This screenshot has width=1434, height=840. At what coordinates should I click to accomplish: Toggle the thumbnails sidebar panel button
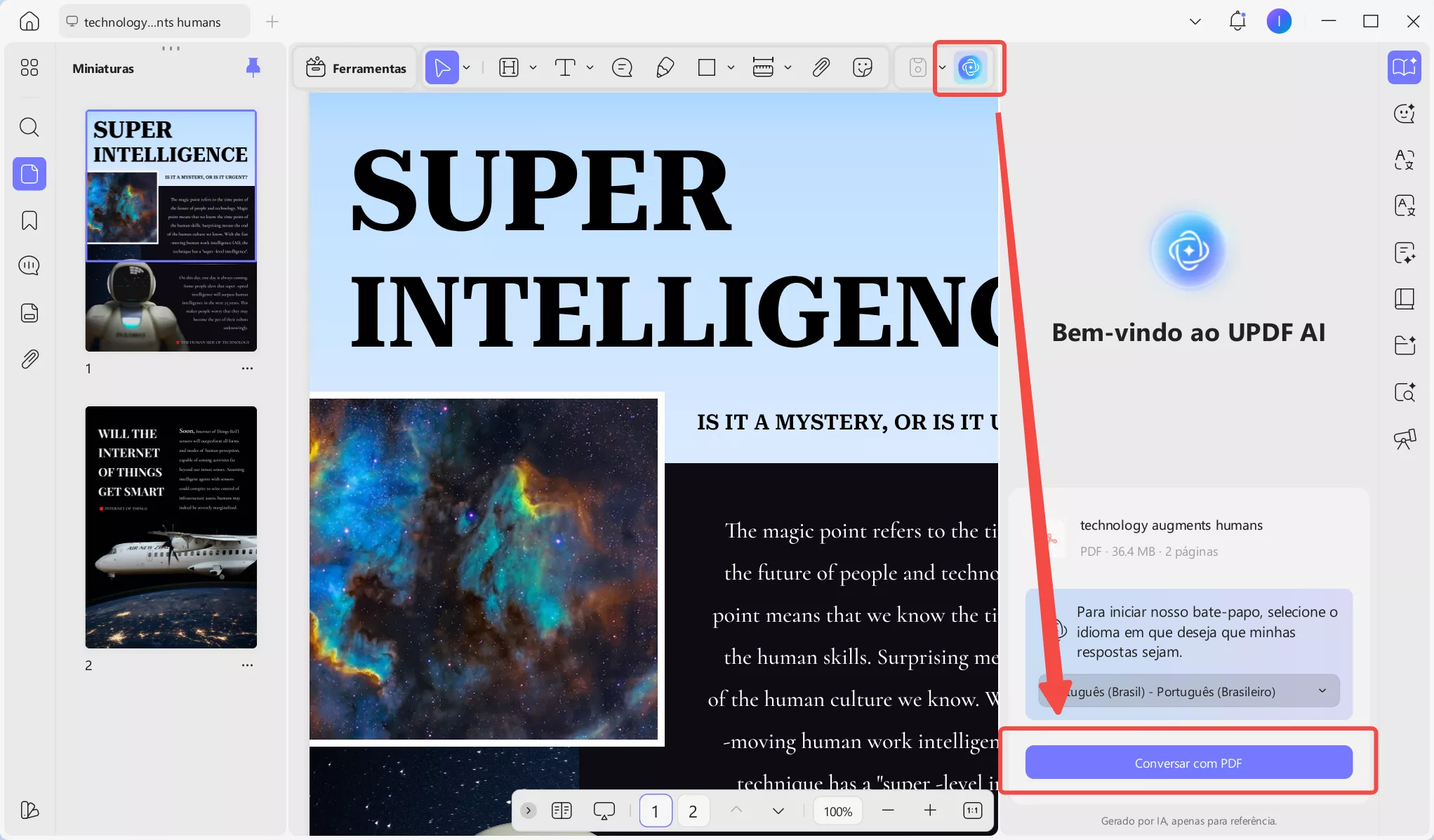[x=29, y=173]
